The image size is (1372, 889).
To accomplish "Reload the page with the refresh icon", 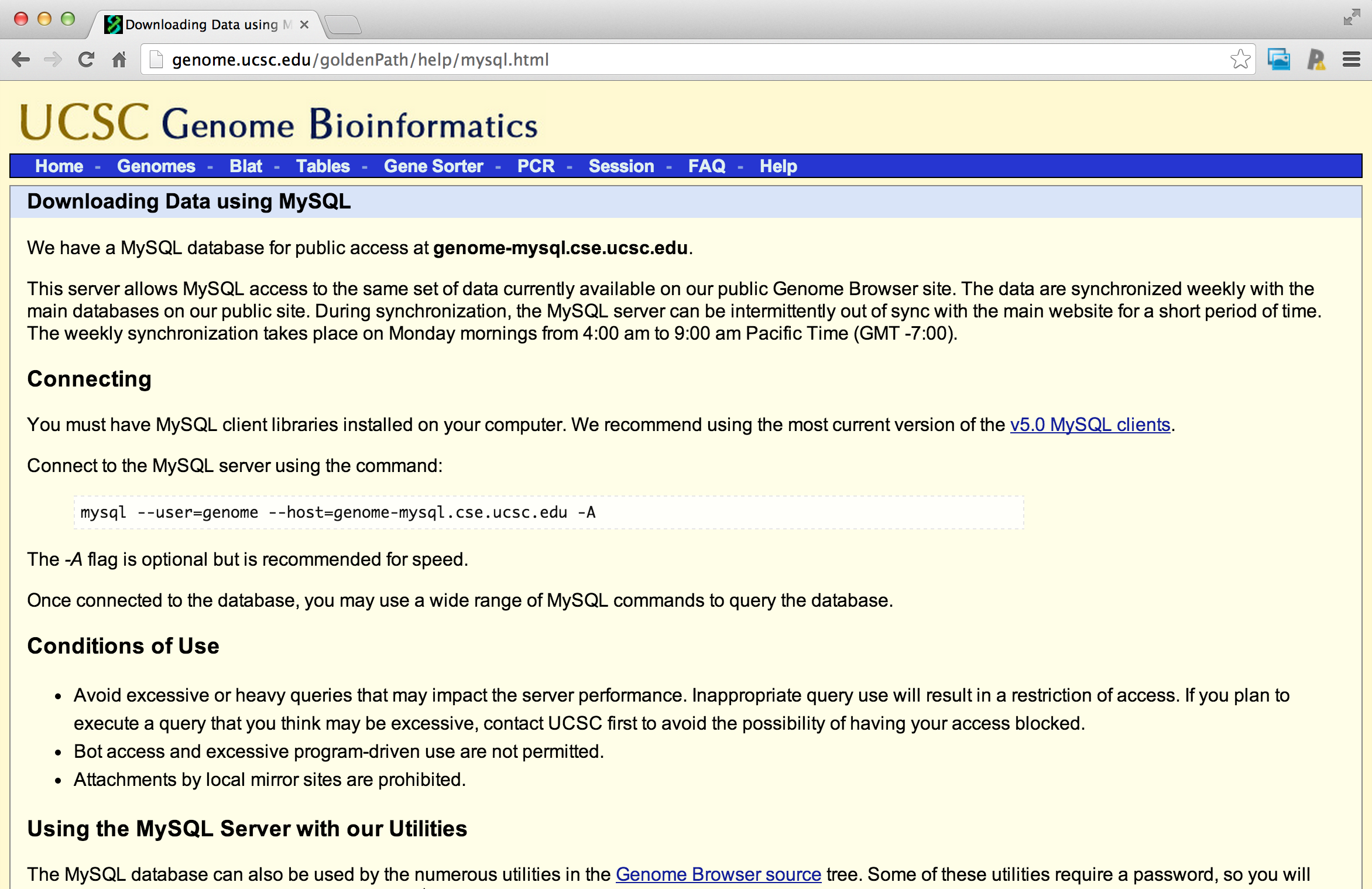I will tap(86, 59).
